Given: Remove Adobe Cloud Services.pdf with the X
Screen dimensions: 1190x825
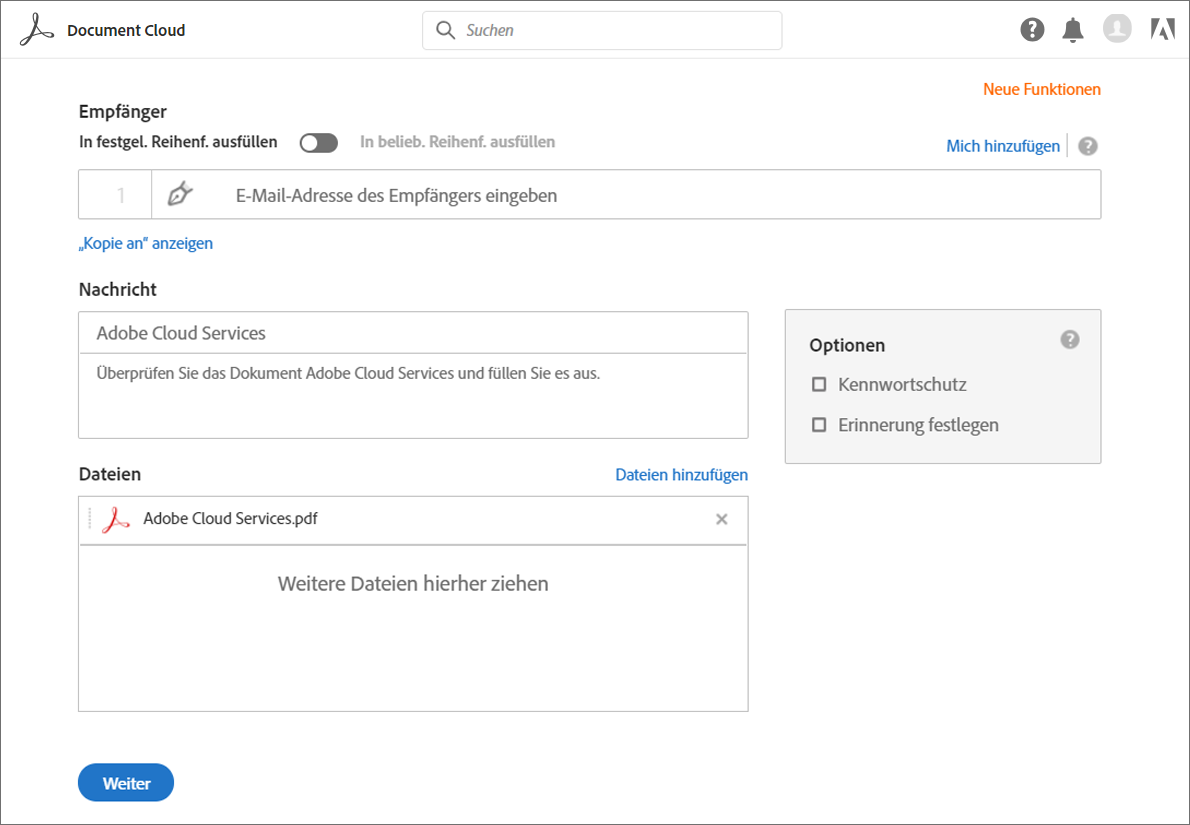Looking at the screenshot, I should coord(722,519).
